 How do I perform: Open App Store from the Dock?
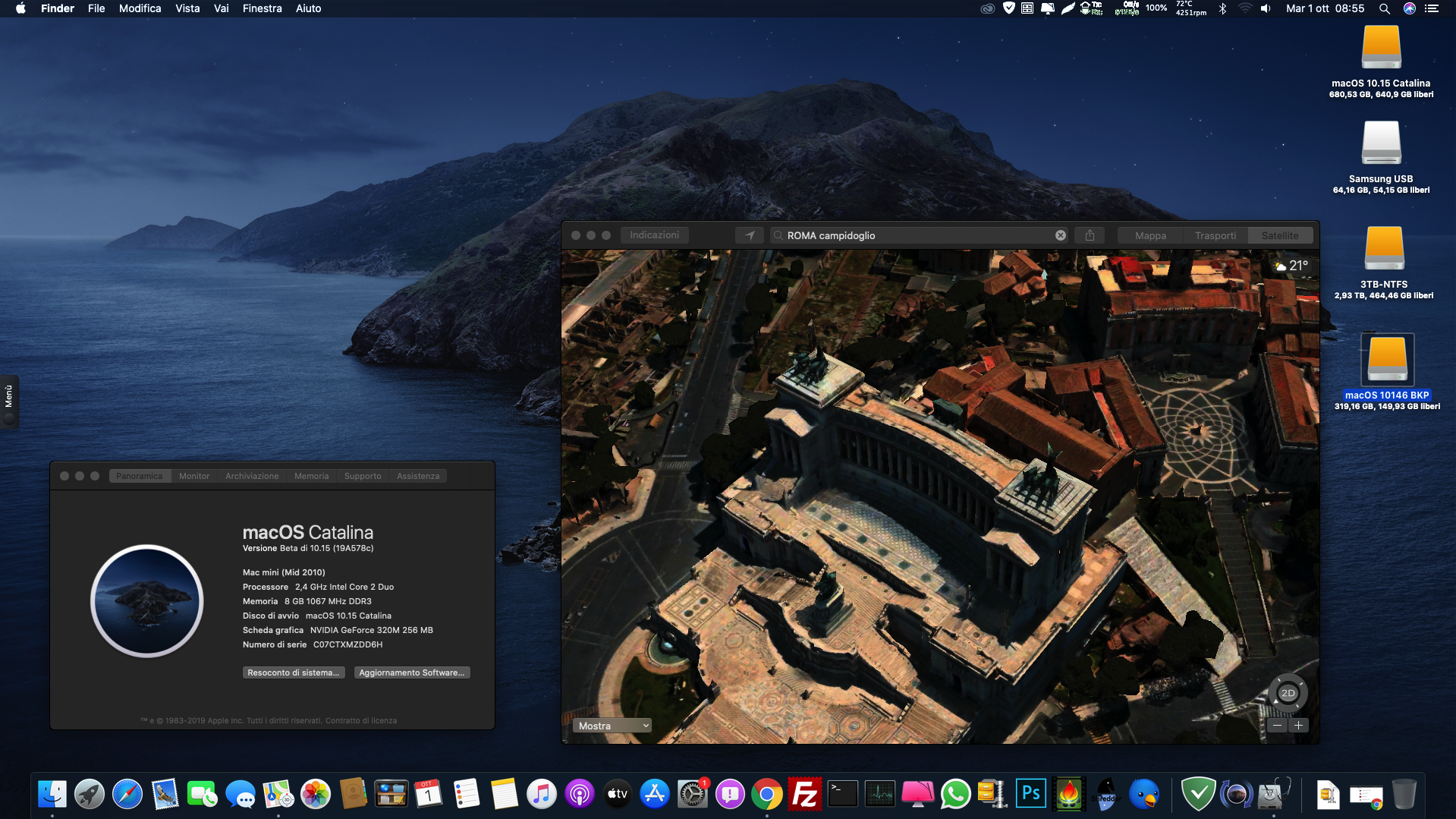[x=654, y=794]
